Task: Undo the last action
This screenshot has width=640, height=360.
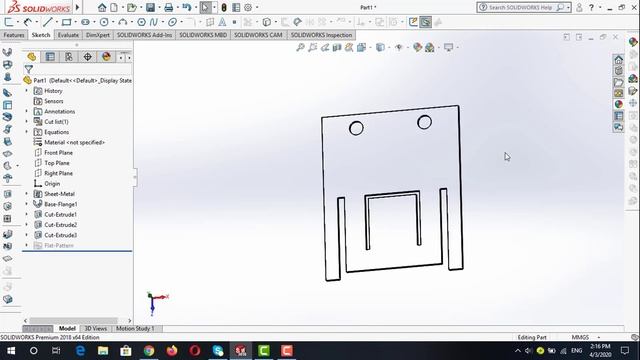Action: [187, 7]
